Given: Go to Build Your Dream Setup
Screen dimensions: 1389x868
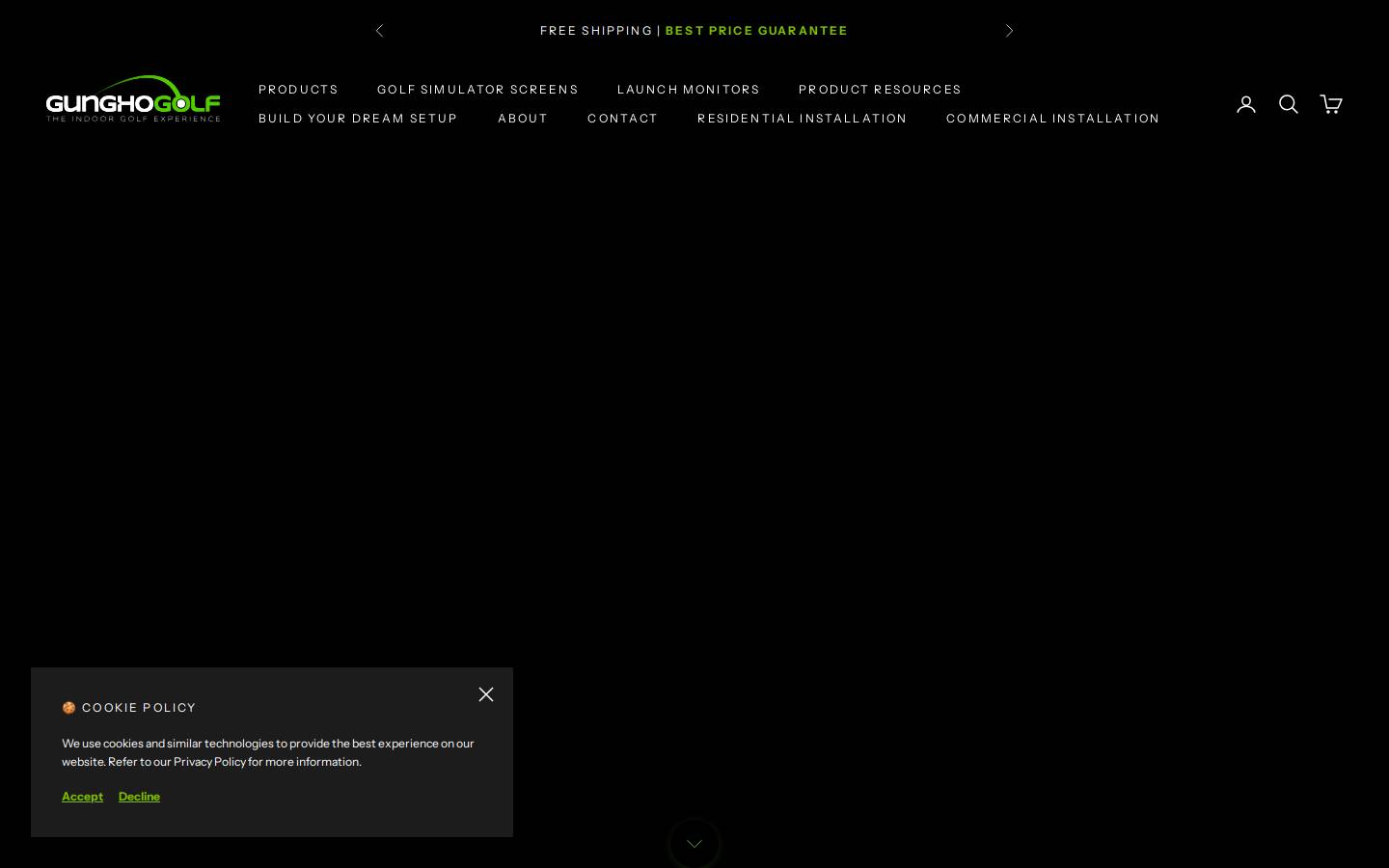Looking at the screenshot, I should coord(358,118).
